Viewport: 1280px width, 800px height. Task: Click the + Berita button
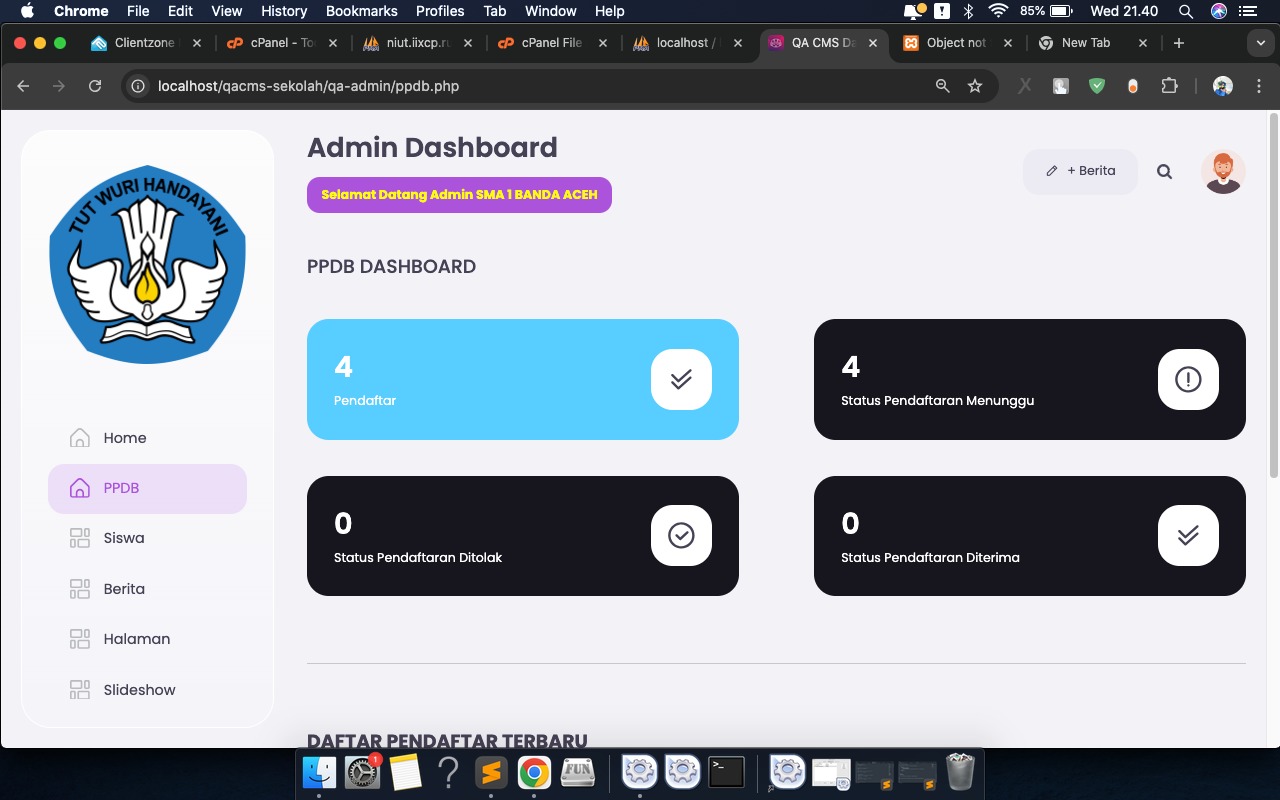coord(1080,171)
